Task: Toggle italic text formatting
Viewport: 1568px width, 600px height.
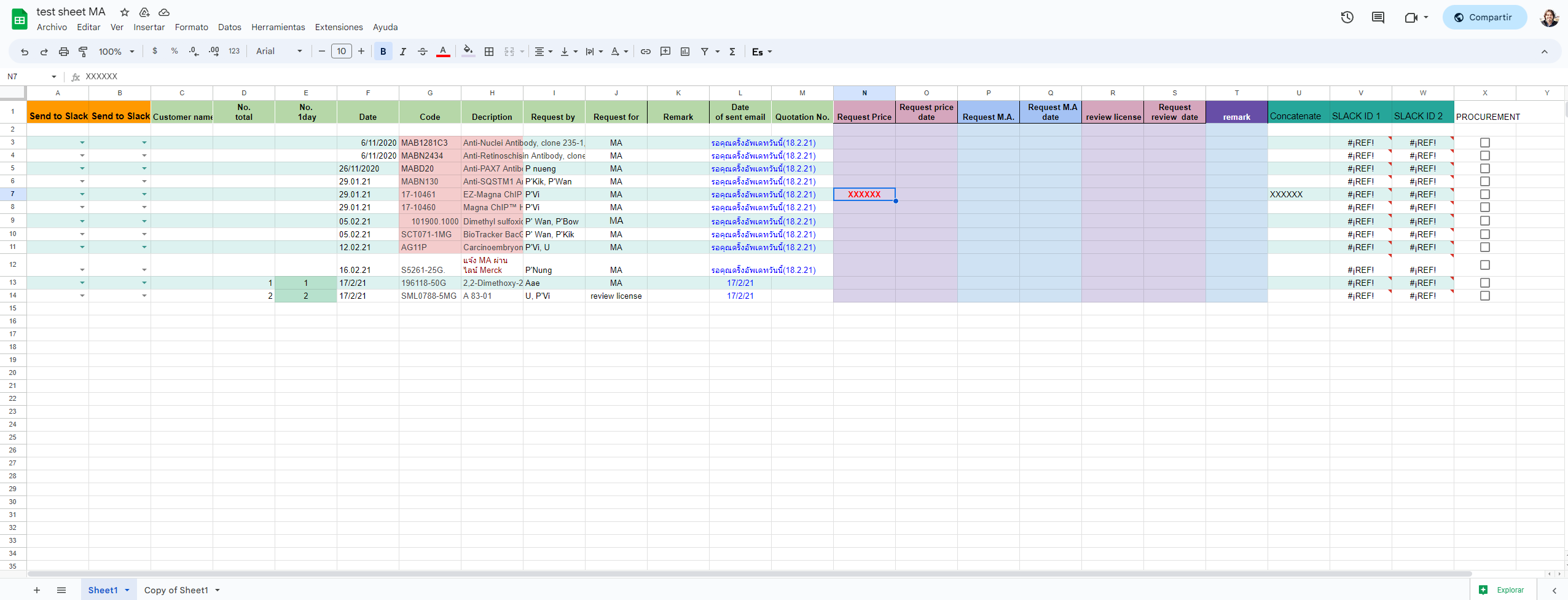Action: (x=402, y=52)
